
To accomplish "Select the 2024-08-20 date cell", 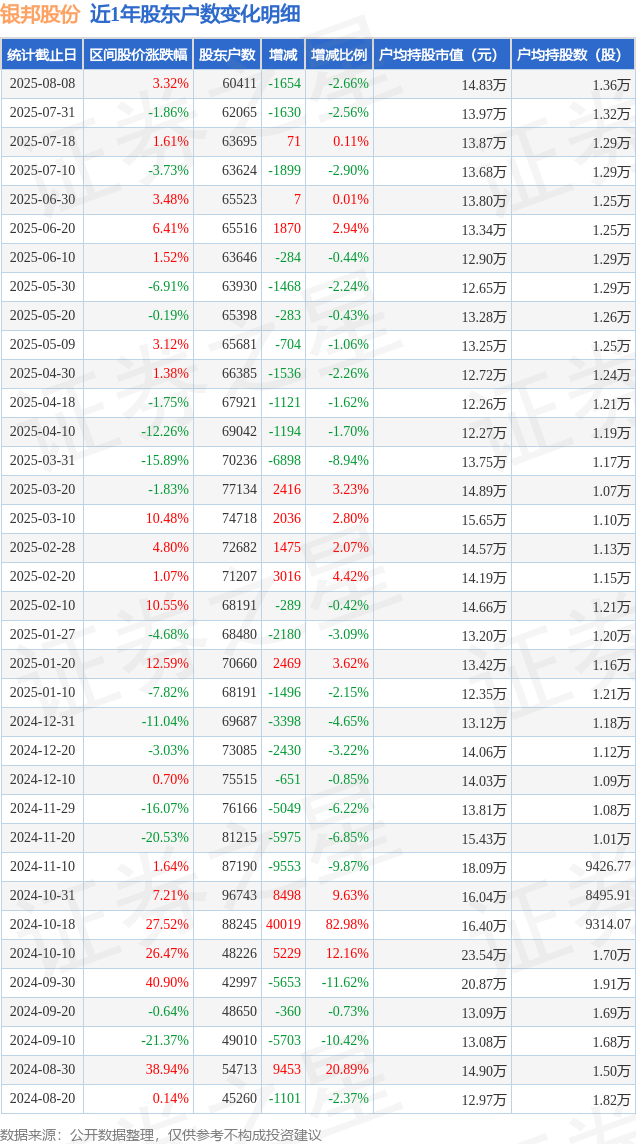I will (x=42, y=1098).
